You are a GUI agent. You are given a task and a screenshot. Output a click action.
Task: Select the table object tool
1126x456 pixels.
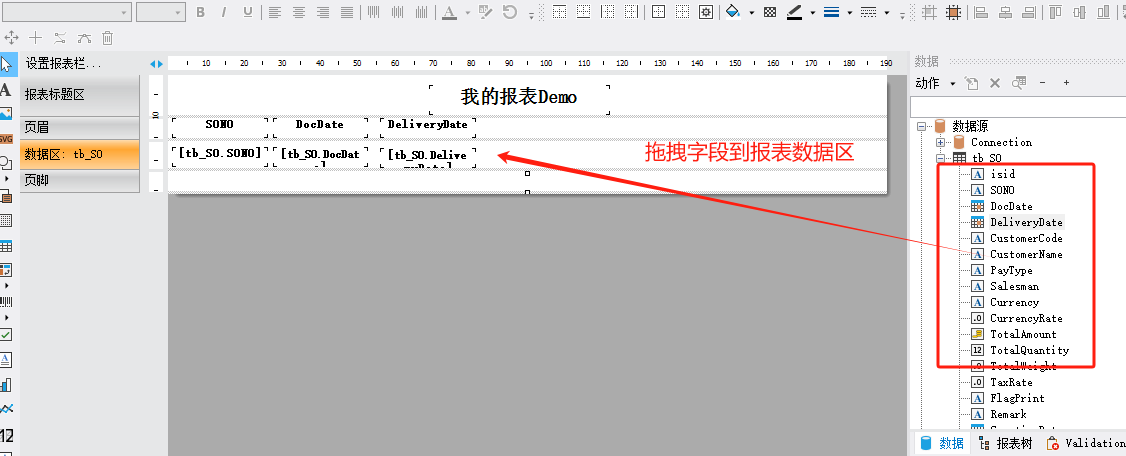point(6,246)
